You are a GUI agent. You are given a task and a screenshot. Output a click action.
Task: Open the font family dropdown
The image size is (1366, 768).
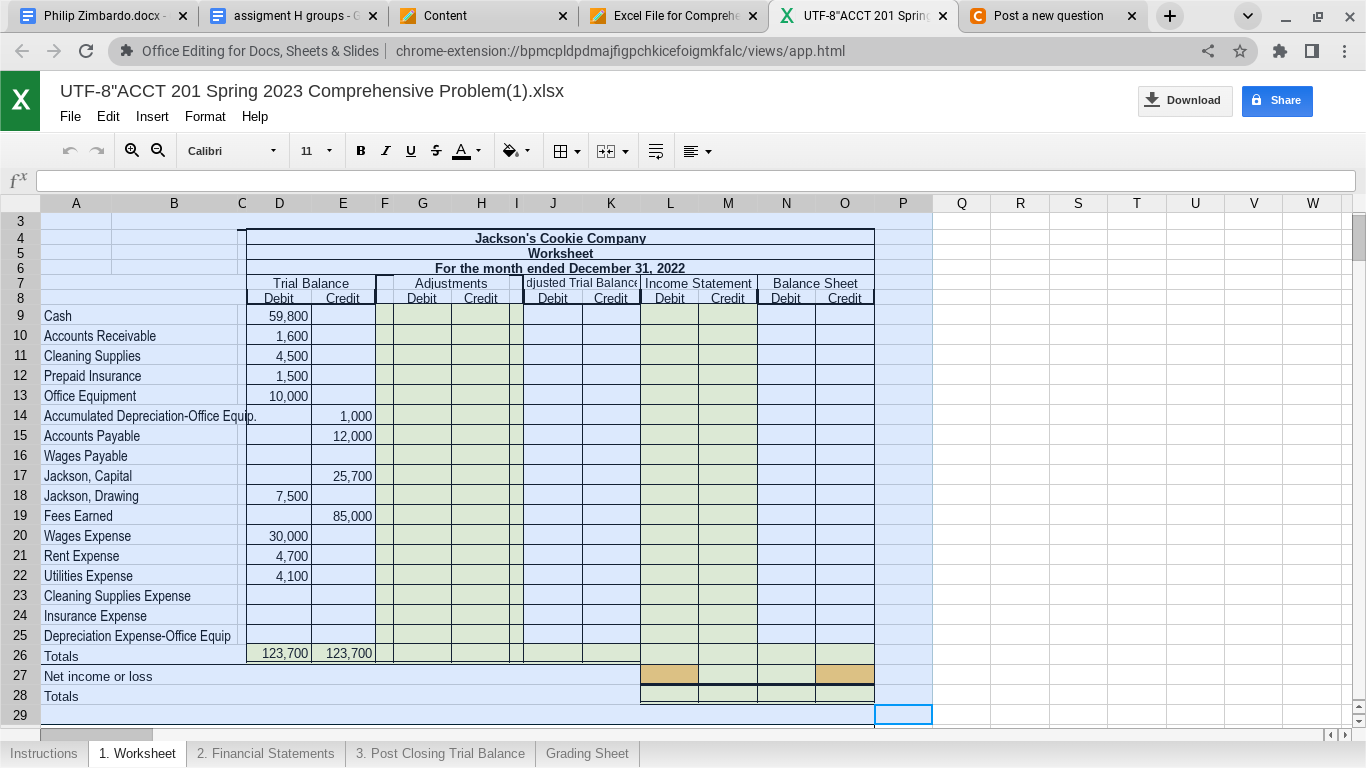(230, 151)
